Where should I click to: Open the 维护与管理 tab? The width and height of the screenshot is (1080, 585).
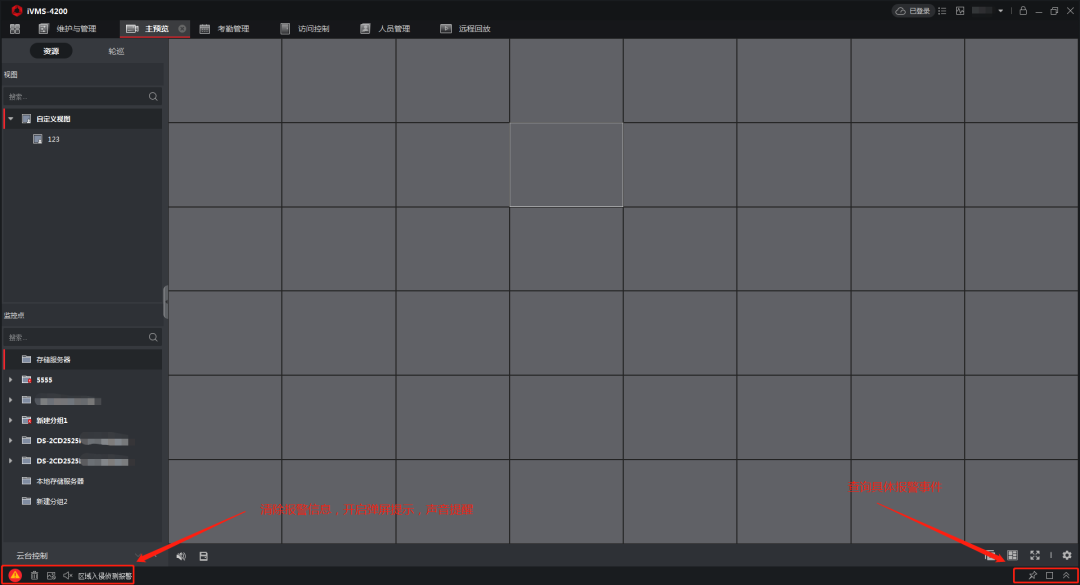(x=68, y=29)
